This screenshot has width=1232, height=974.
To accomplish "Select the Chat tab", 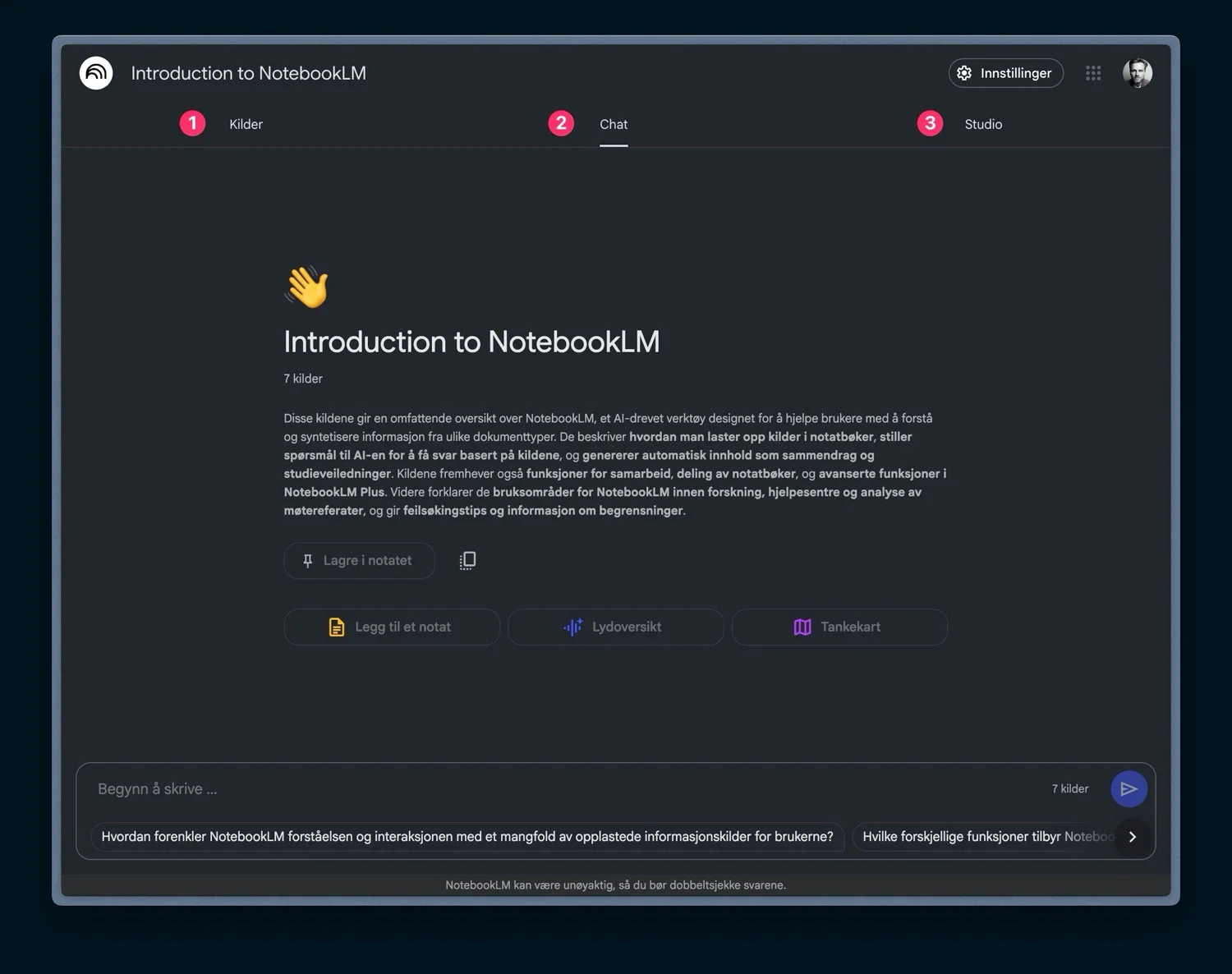I will [614, 124].
